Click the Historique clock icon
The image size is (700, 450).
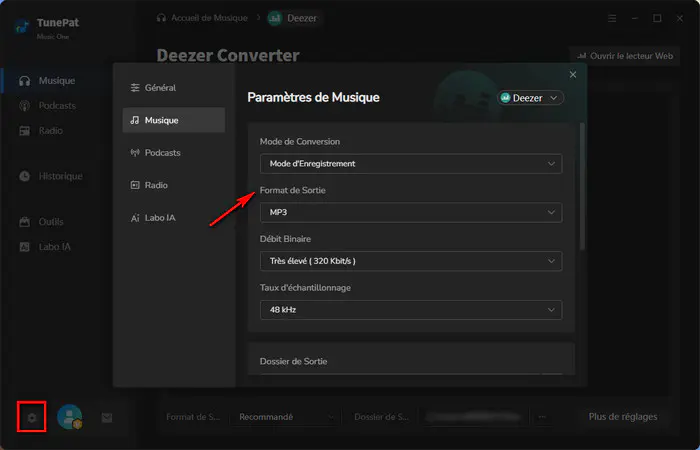click(25, 176)
